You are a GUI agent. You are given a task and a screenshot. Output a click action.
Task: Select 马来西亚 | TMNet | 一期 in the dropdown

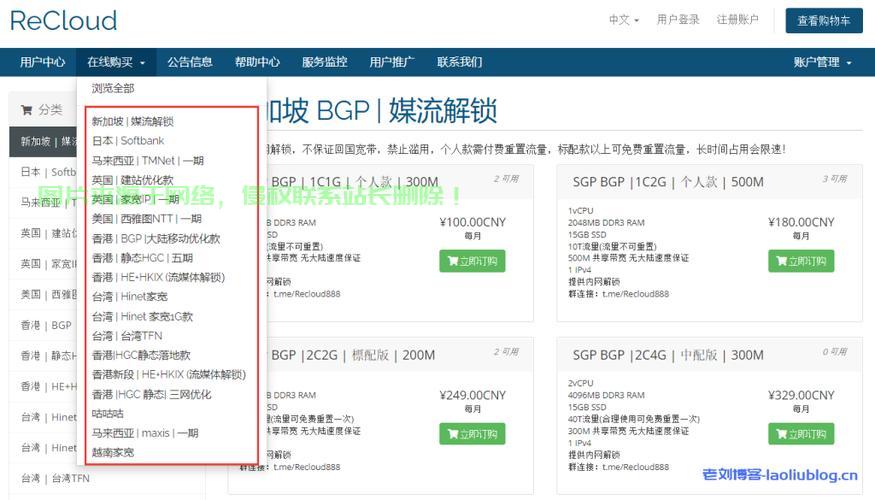[x=147, y=161]
